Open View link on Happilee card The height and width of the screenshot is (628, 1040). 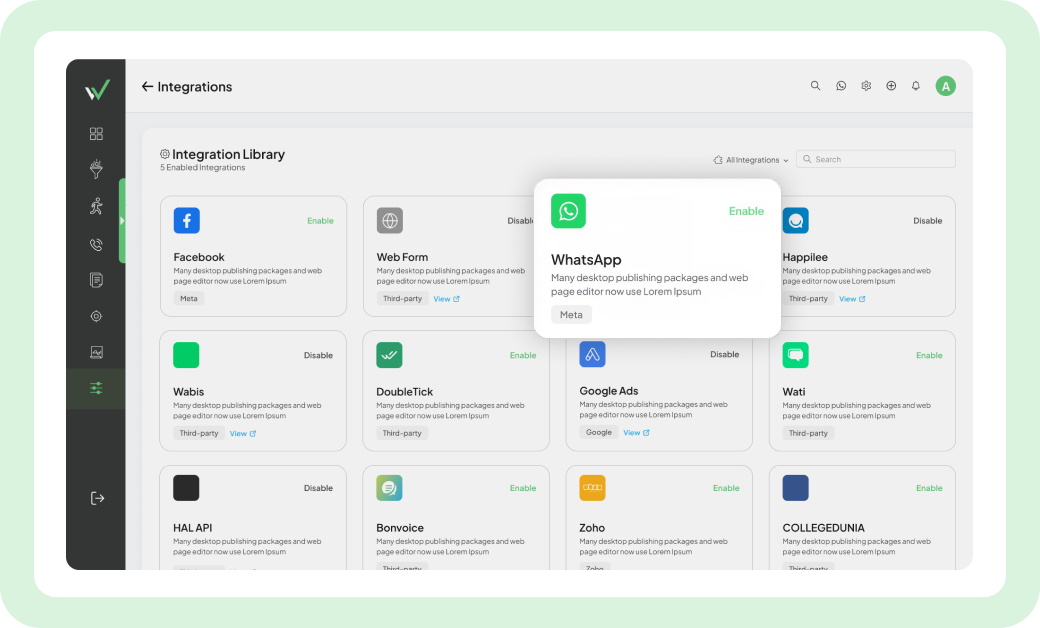pyautogui.click(x=852, y=299)
